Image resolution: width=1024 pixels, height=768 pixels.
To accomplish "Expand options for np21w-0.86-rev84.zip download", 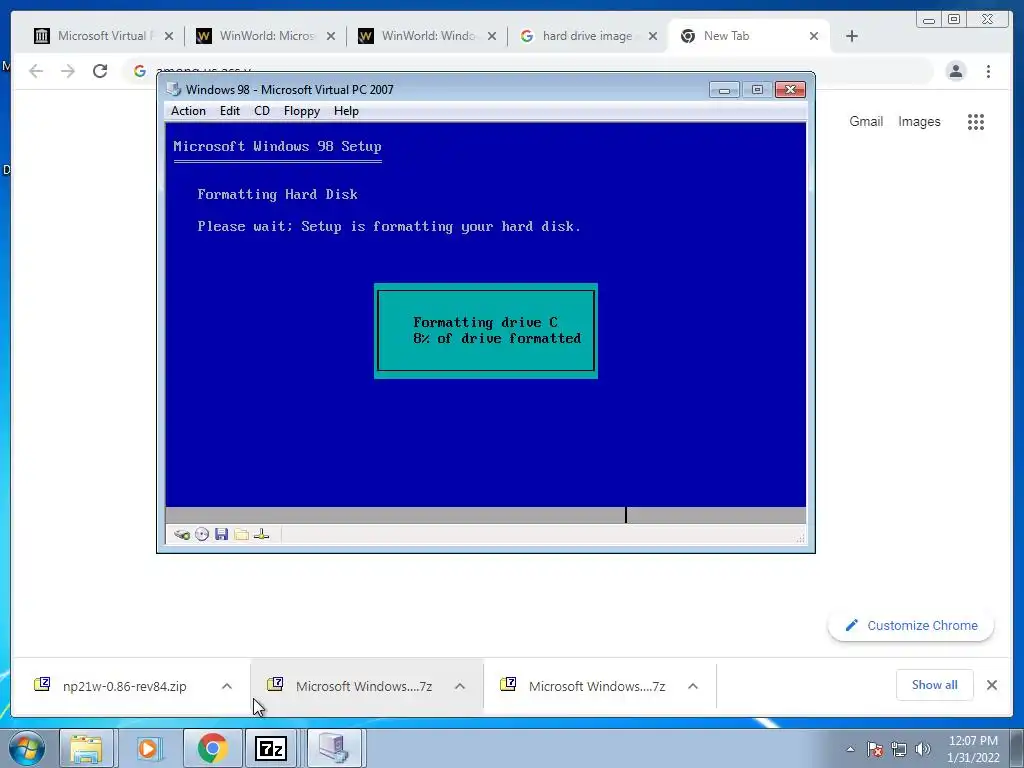I will [x=227, y=686].
